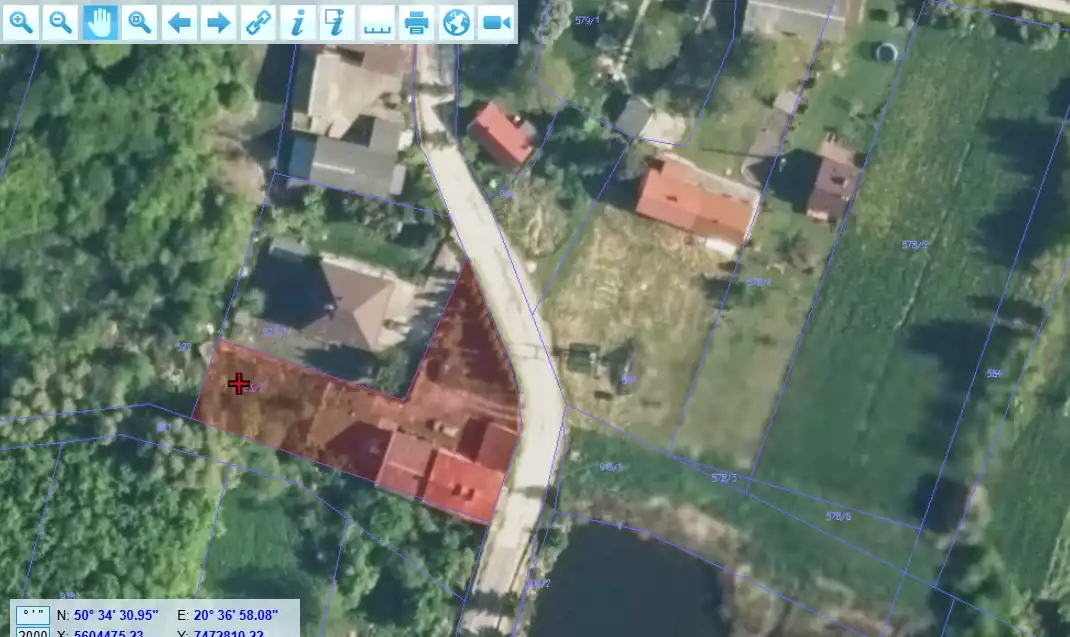1070x637 pixels.
Task: Click the zoom in magnifier tool
Action: click(22, 22)
